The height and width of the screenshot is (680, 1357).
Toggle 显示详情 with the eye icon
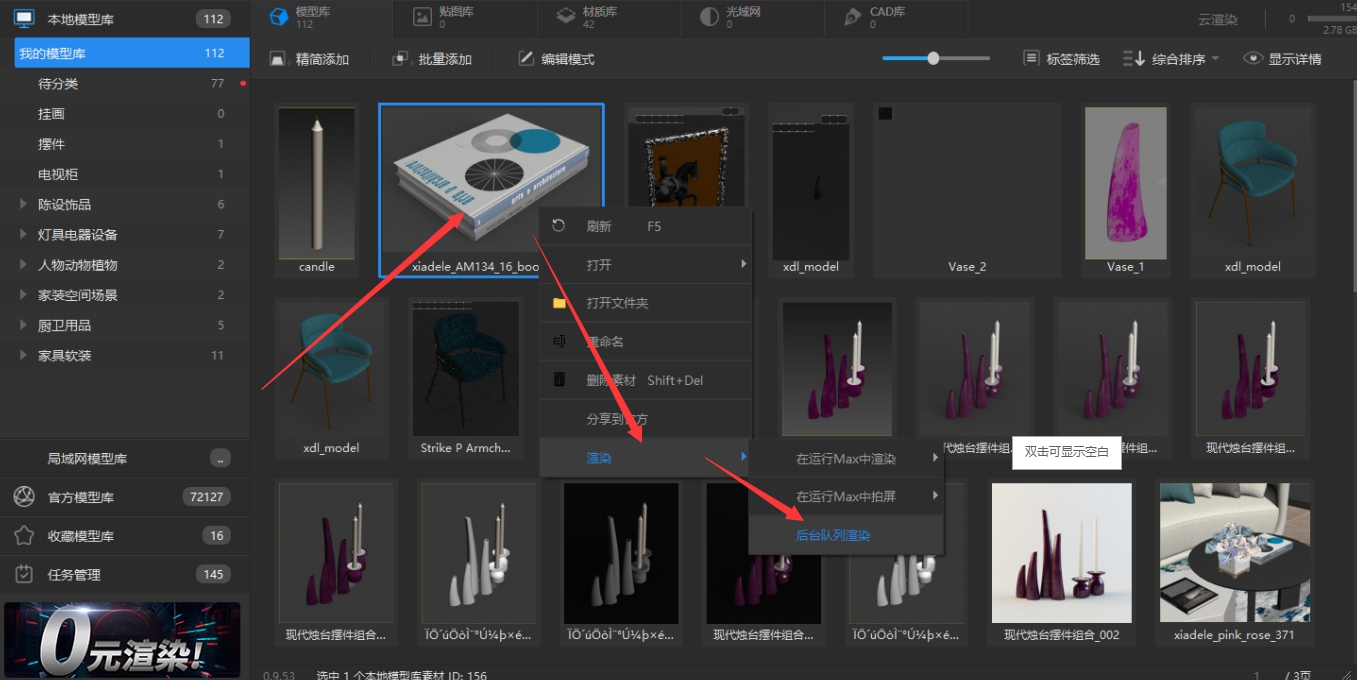pyautogui.click(x=1253, y=59)
